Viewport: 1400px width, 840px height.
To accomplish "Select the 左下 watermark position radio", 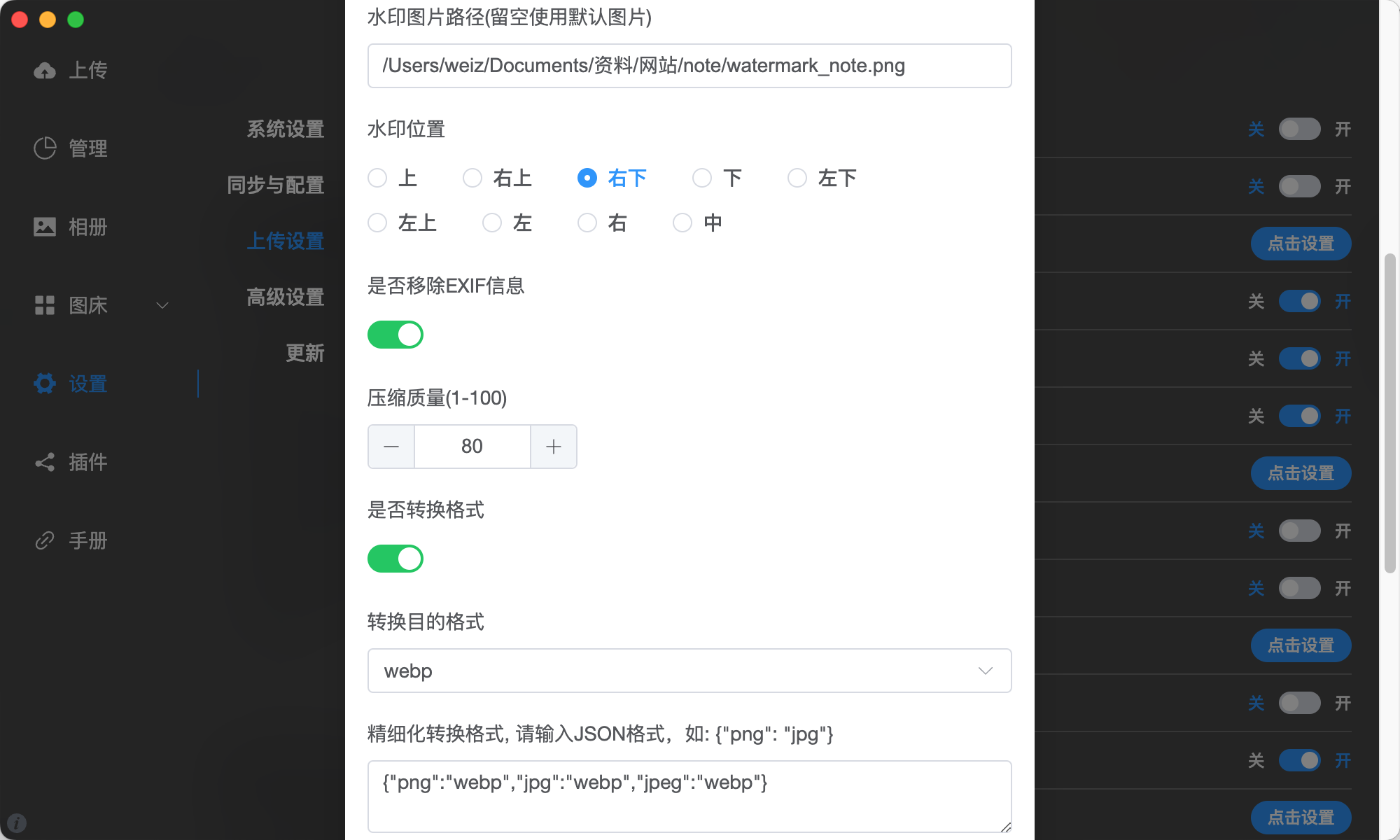I will coord(797,178).
